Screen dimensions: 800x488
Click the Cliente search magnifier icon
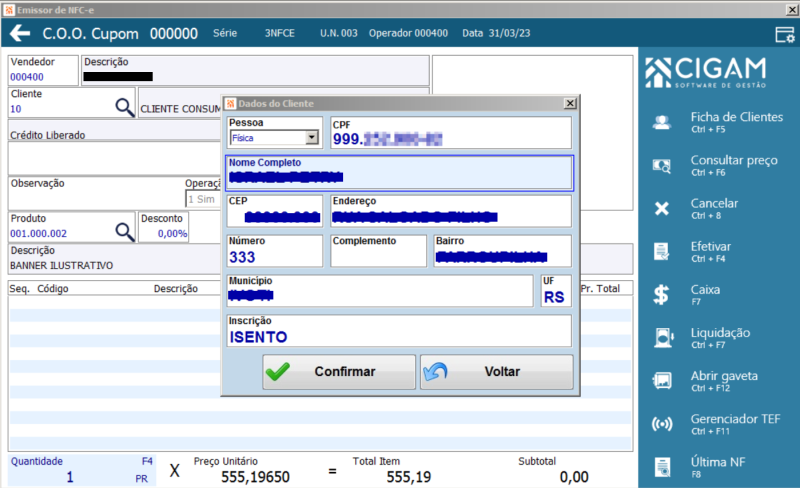pyautogui.click(x=124, y=107)
